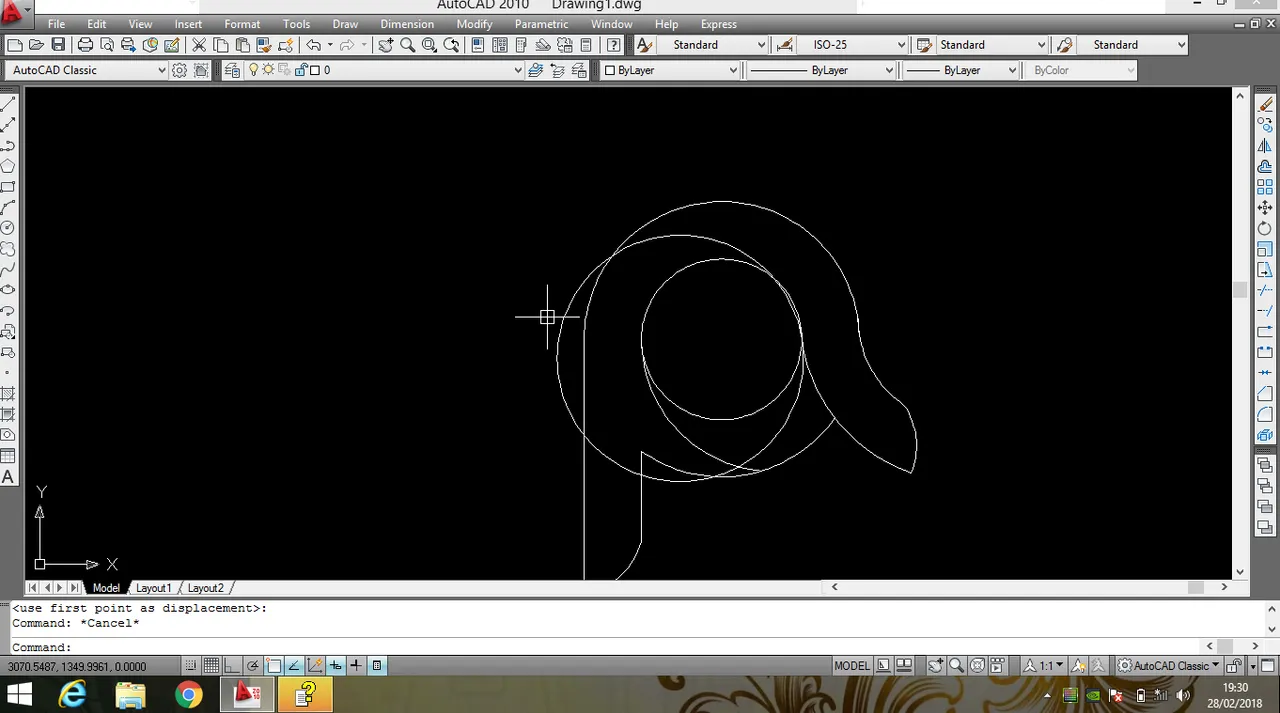This screenshot has width=1280, height=713.
Task: Click the MODEL space button
Action: (852, 666)
